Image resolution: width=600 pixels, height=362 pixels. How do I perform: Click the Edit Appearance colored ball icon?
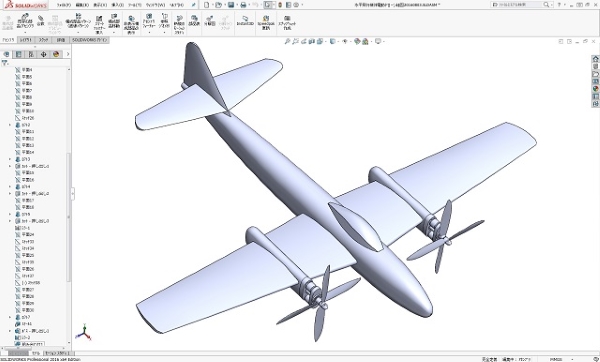click(x=357, y=41)
